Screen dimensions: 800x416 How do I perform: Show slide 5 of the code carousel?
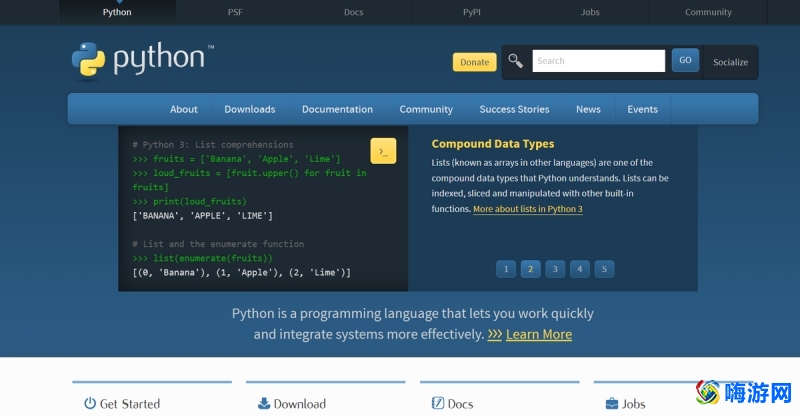click(604, 269)
